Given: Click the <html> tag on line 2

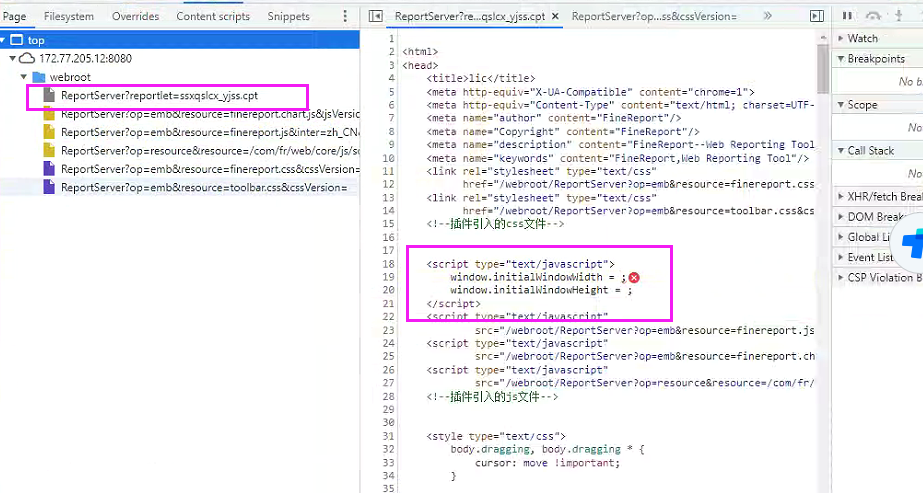Looking at the screenshot, I should [420, 52].
